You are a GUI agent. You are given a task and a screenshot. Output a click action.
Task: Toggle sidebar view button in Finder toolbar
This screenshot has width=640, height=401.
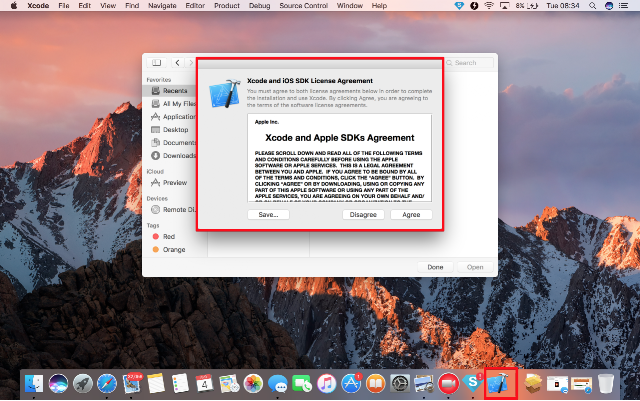tap(156, 62)
